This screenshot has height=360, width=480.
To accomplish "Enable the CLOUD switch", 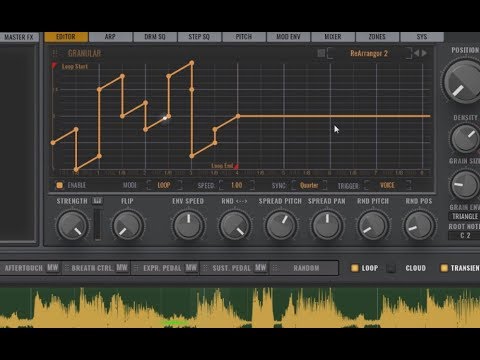I will coord(391,268).
